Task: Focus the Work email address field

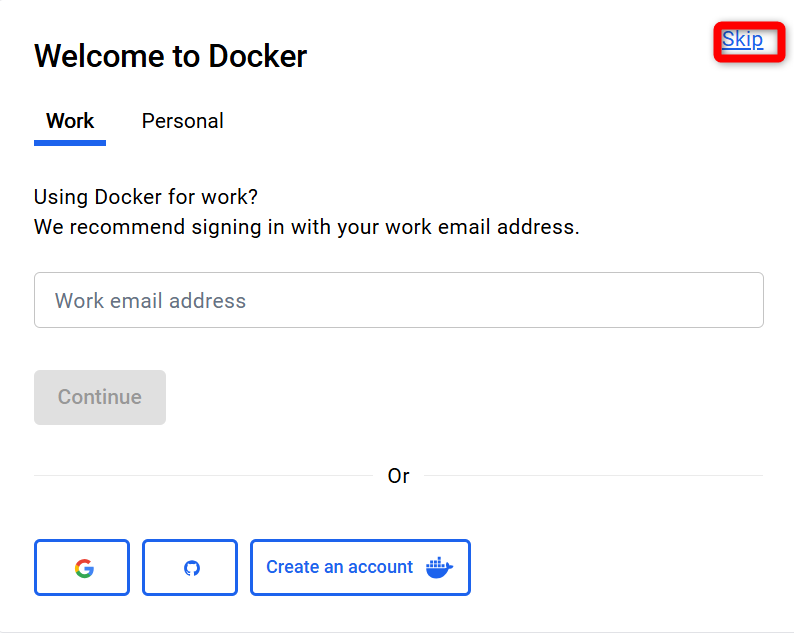Action: pyautogui.click(x=399, y=300)
